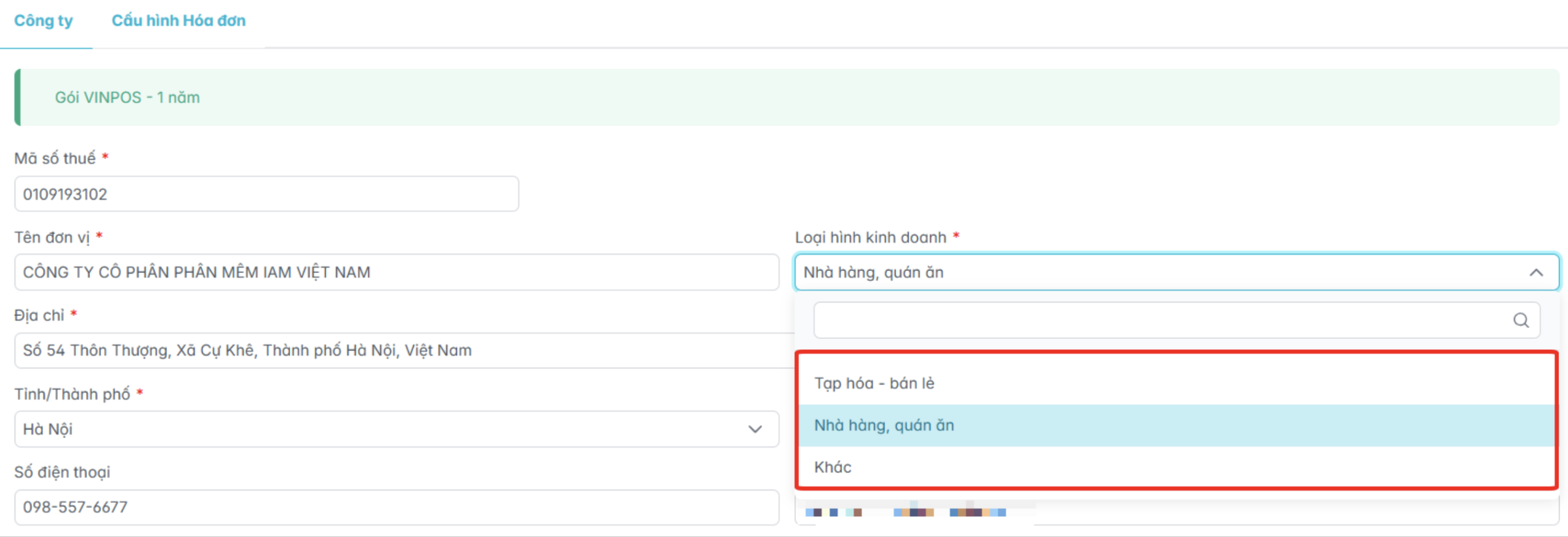Click the Số điện thoại phone field
1568x537 pixels.
coord(396,507)
